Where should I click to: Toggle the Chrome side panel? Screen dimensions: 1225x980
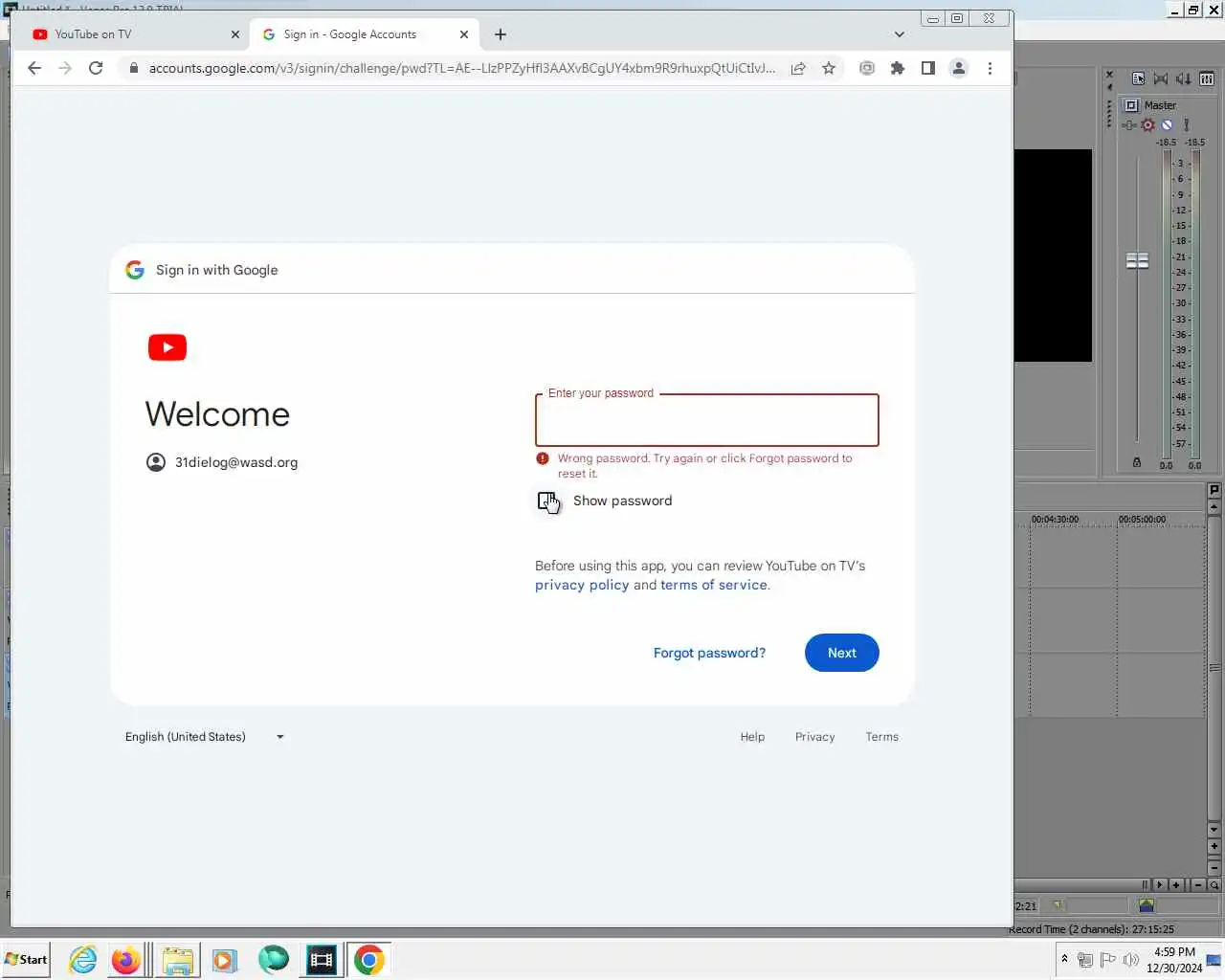pyautogui.click(x=928, y=68)
